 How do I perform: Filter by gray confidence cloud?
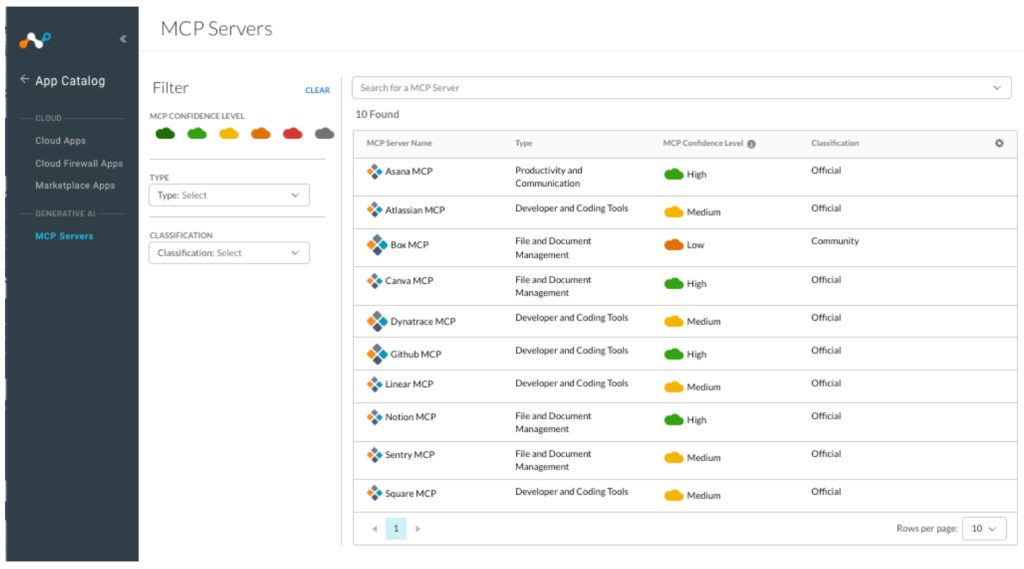click(x=325, y=134)
